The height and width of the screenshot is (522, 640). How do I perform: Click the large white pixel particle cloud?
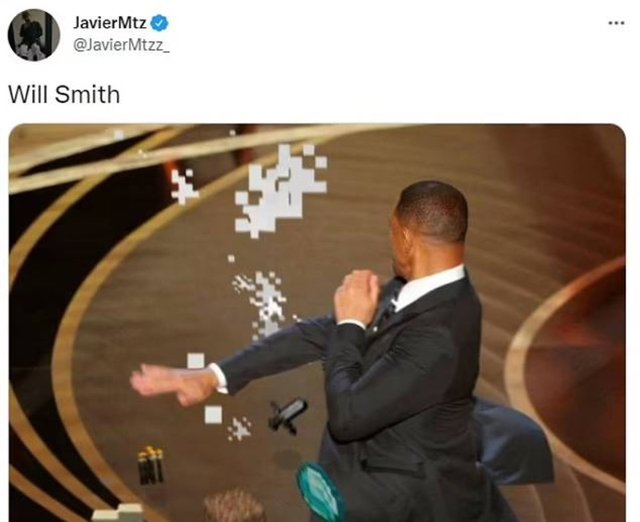281,191
